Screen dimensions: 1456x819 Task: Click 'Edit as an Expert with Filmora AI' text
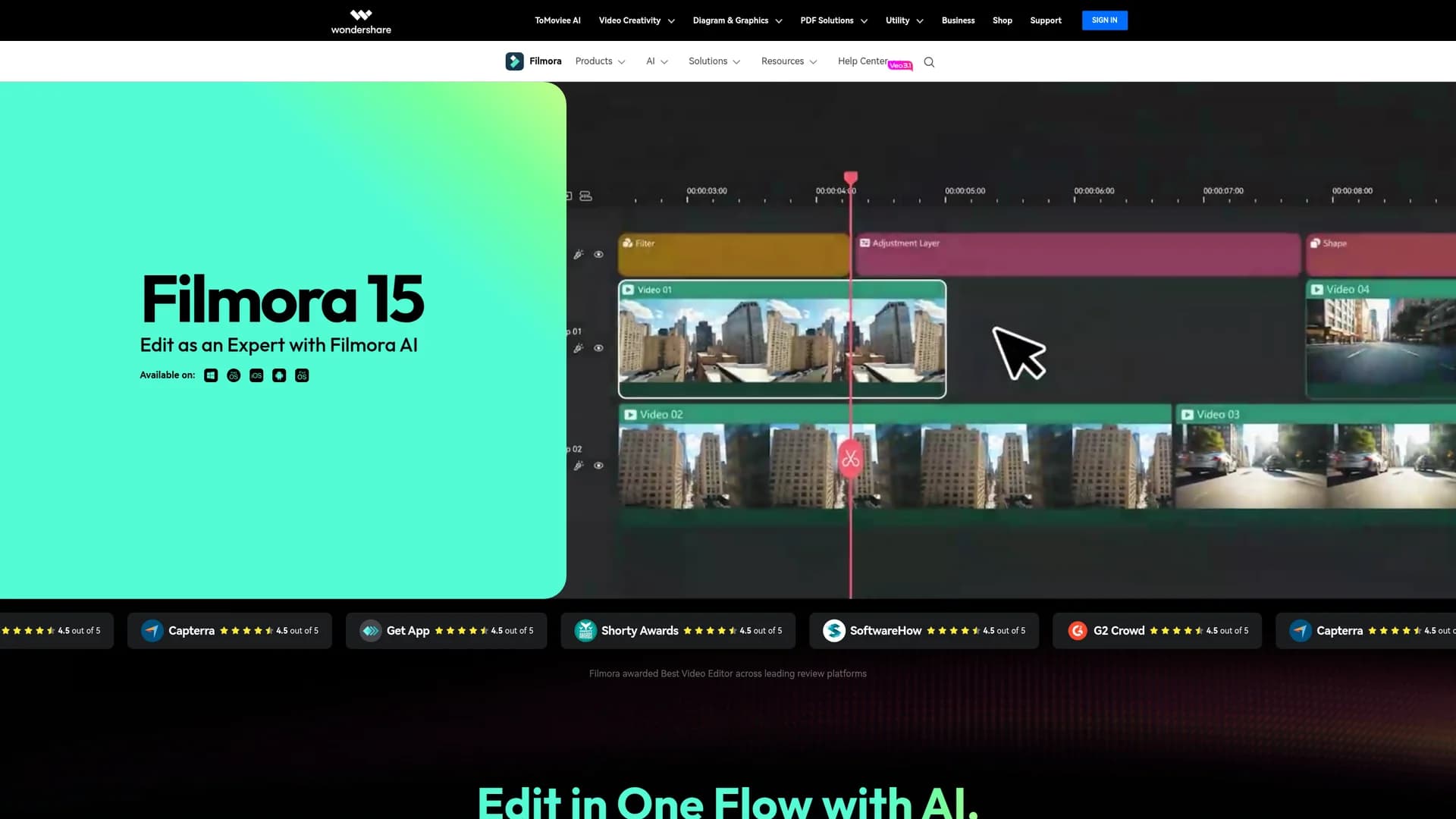[278, 346]
